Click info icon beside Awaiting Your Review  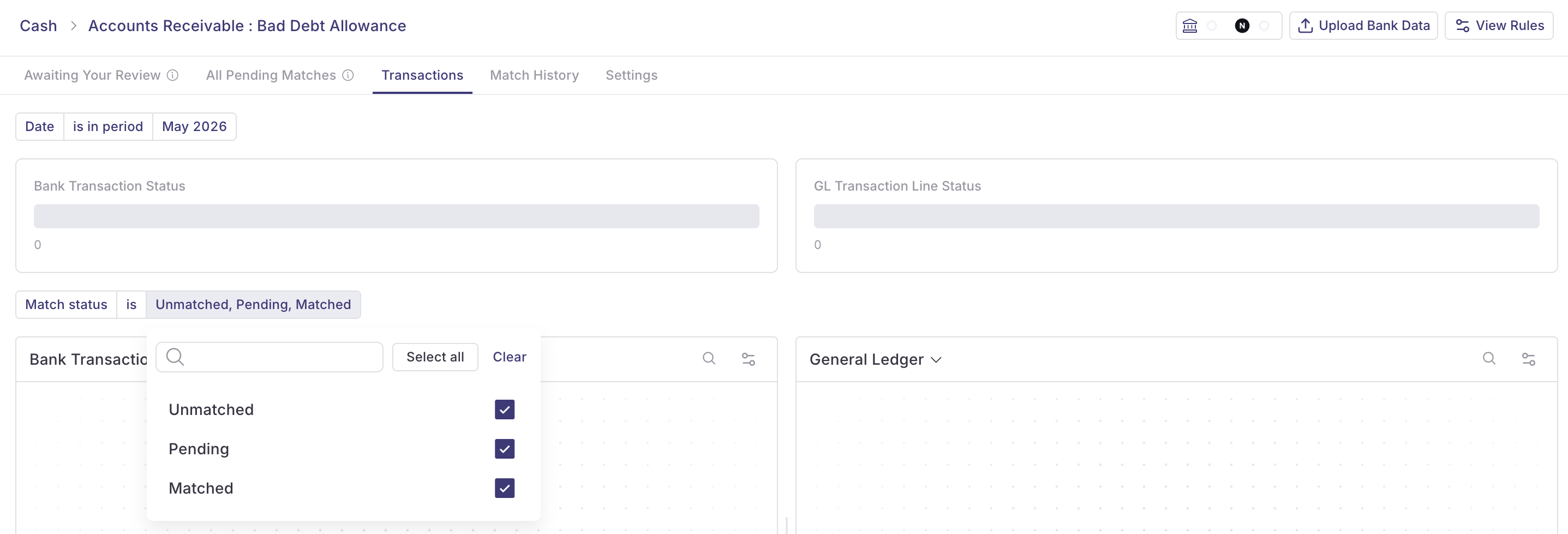pyautogui.click(x=173, y=75)
